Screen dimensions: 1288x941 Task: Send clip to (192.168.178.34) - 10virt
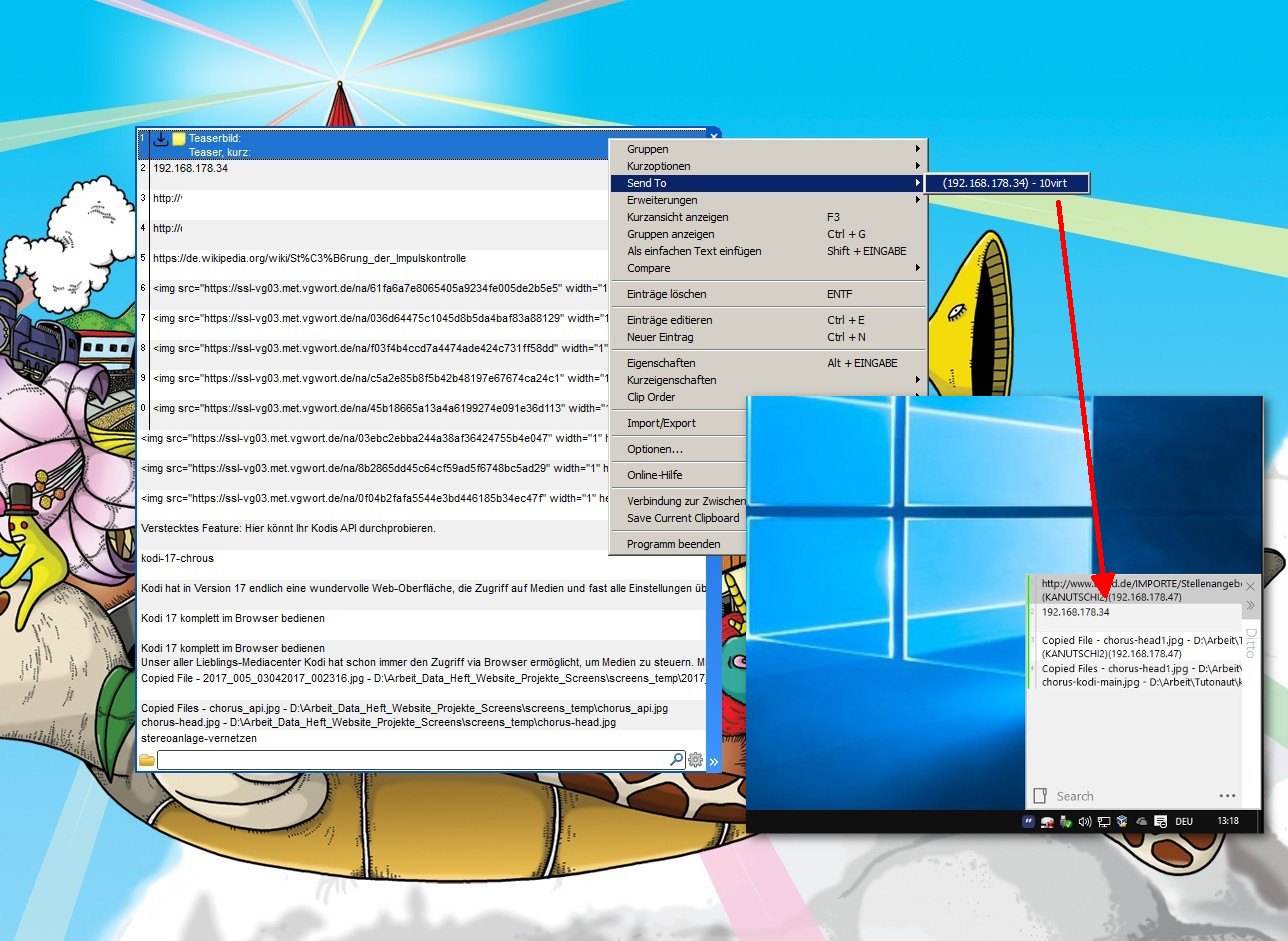tap(1007, 183)
